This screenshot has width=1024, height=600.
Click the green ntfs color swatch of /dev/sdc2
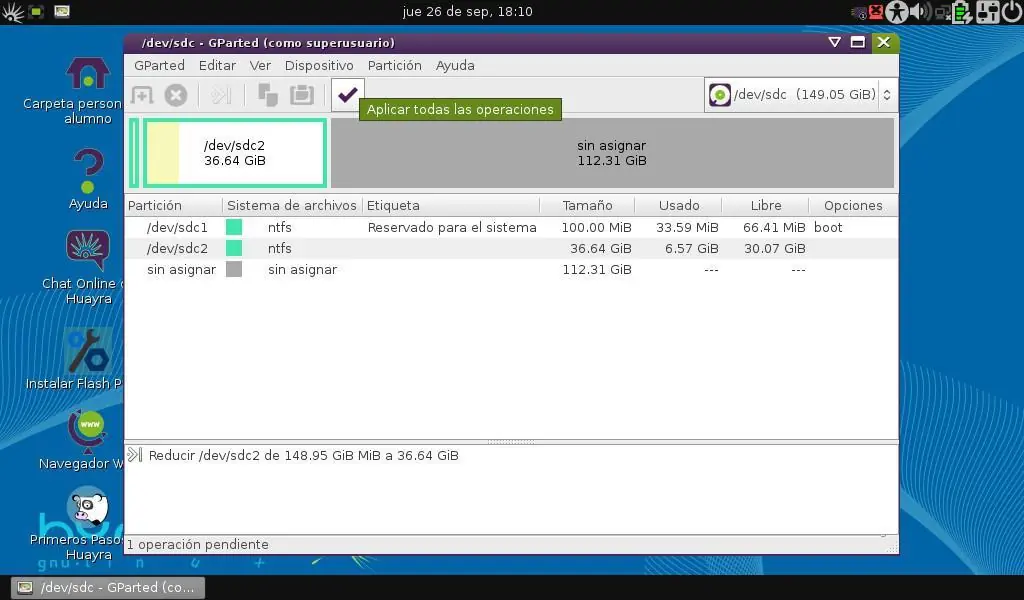[234, 248]
